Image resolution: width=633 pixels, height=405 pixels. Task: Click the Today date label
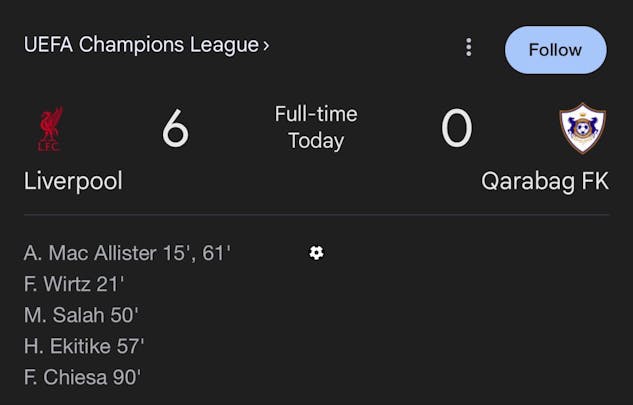click(x=316, y=141)
